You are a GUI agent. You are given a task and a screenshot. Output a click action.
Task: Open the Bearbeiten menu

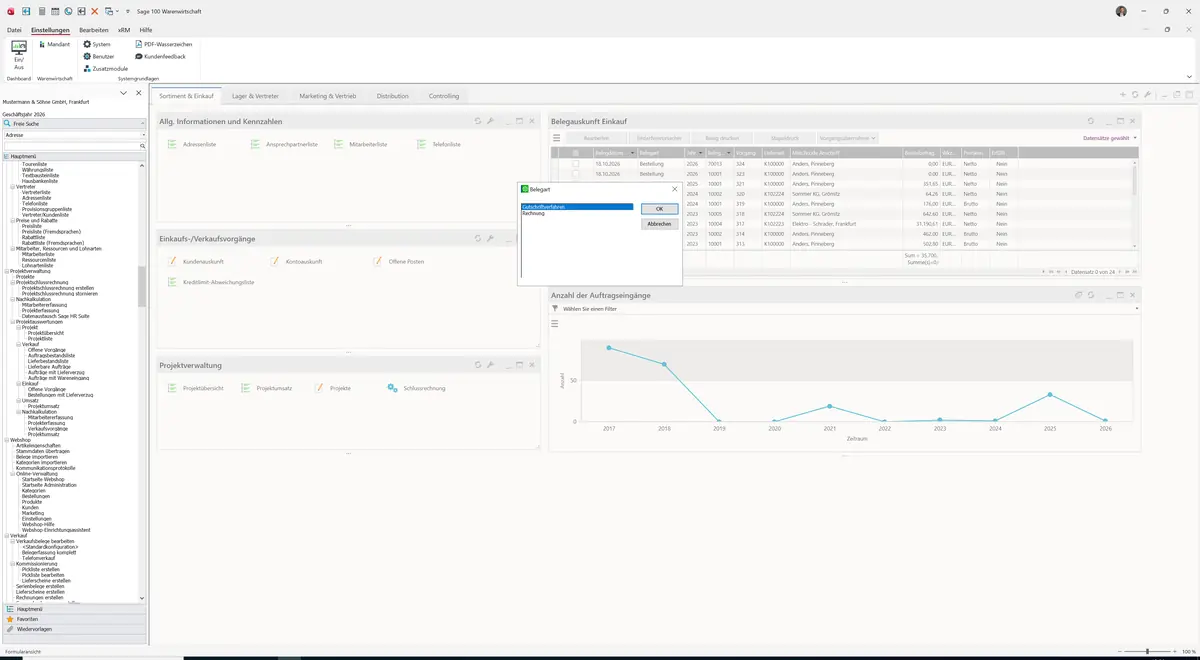94,30
